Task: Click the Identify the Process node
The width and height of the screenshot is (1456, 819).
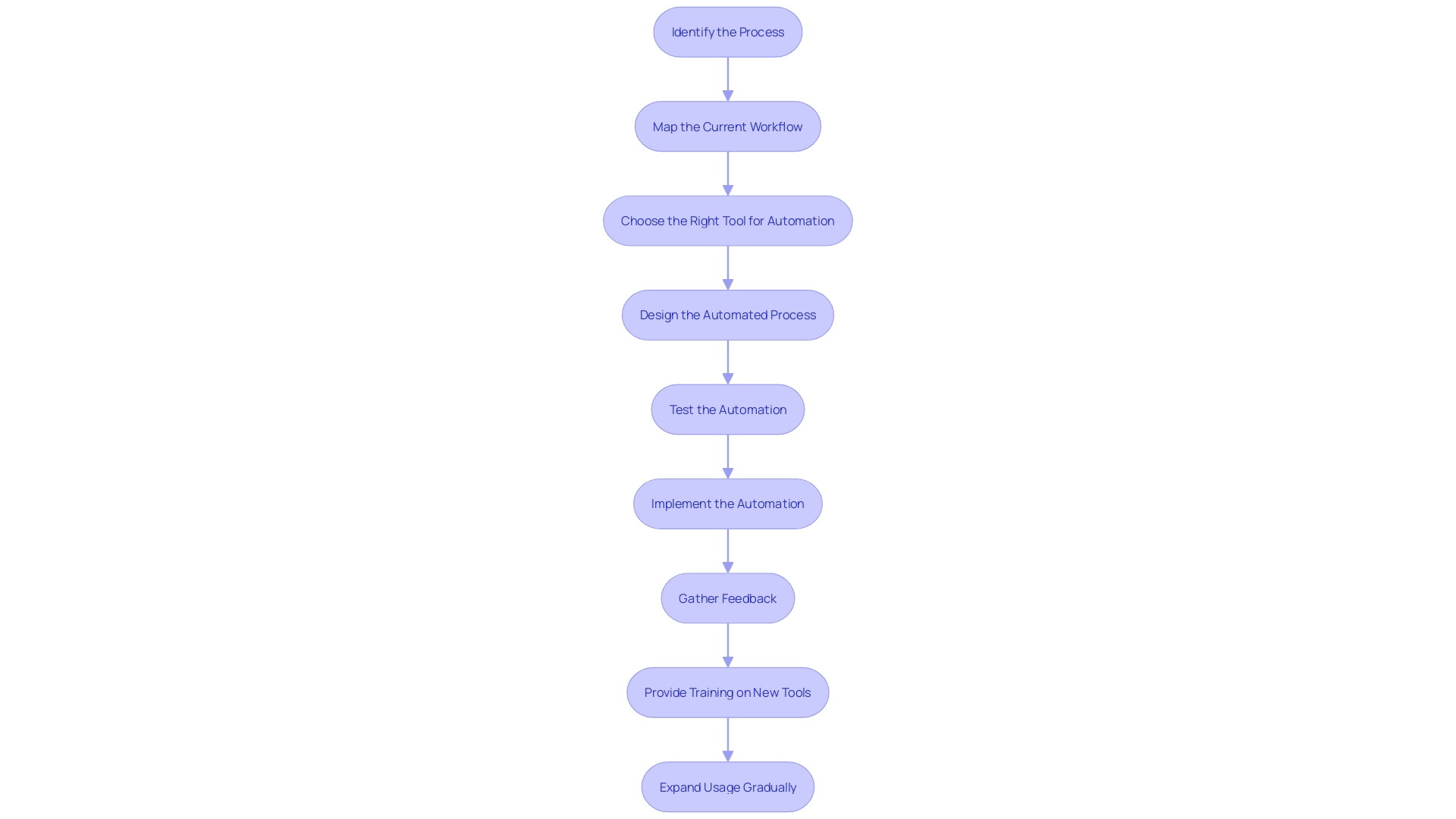Action: 728,31
